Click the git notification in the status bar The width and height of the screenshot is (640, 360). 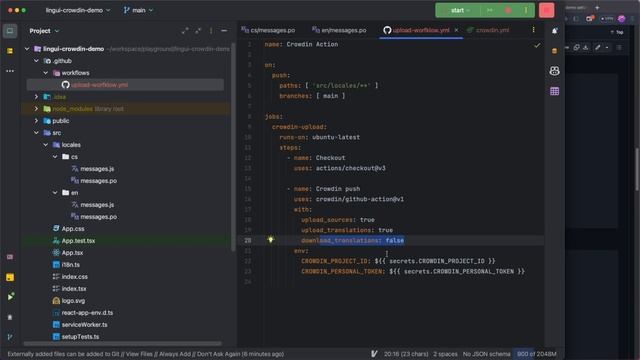(x=145, y=354)
